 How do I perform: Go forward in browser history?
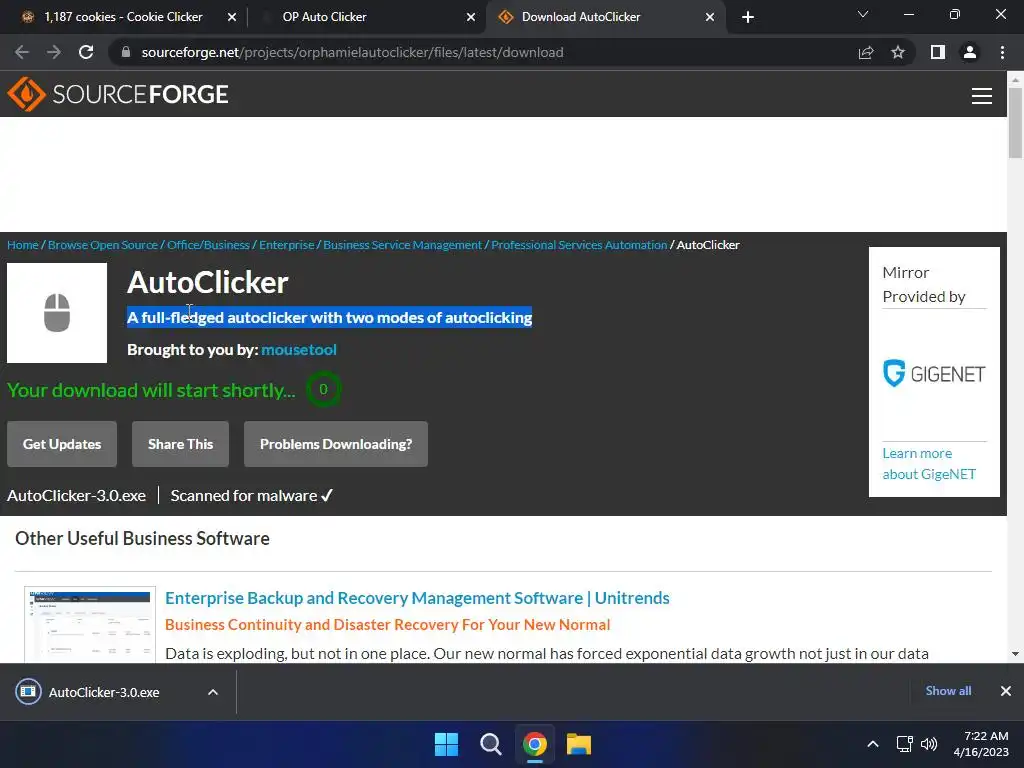click(x=54, y=52)
